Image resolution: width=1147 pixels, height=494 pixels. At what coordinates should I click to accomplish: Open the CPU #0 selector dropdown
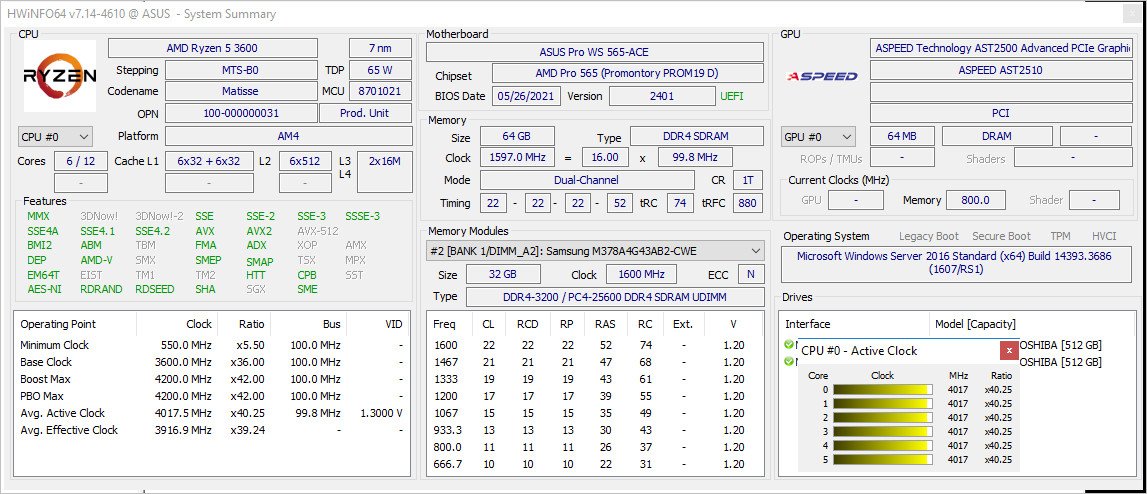(55, 136)
